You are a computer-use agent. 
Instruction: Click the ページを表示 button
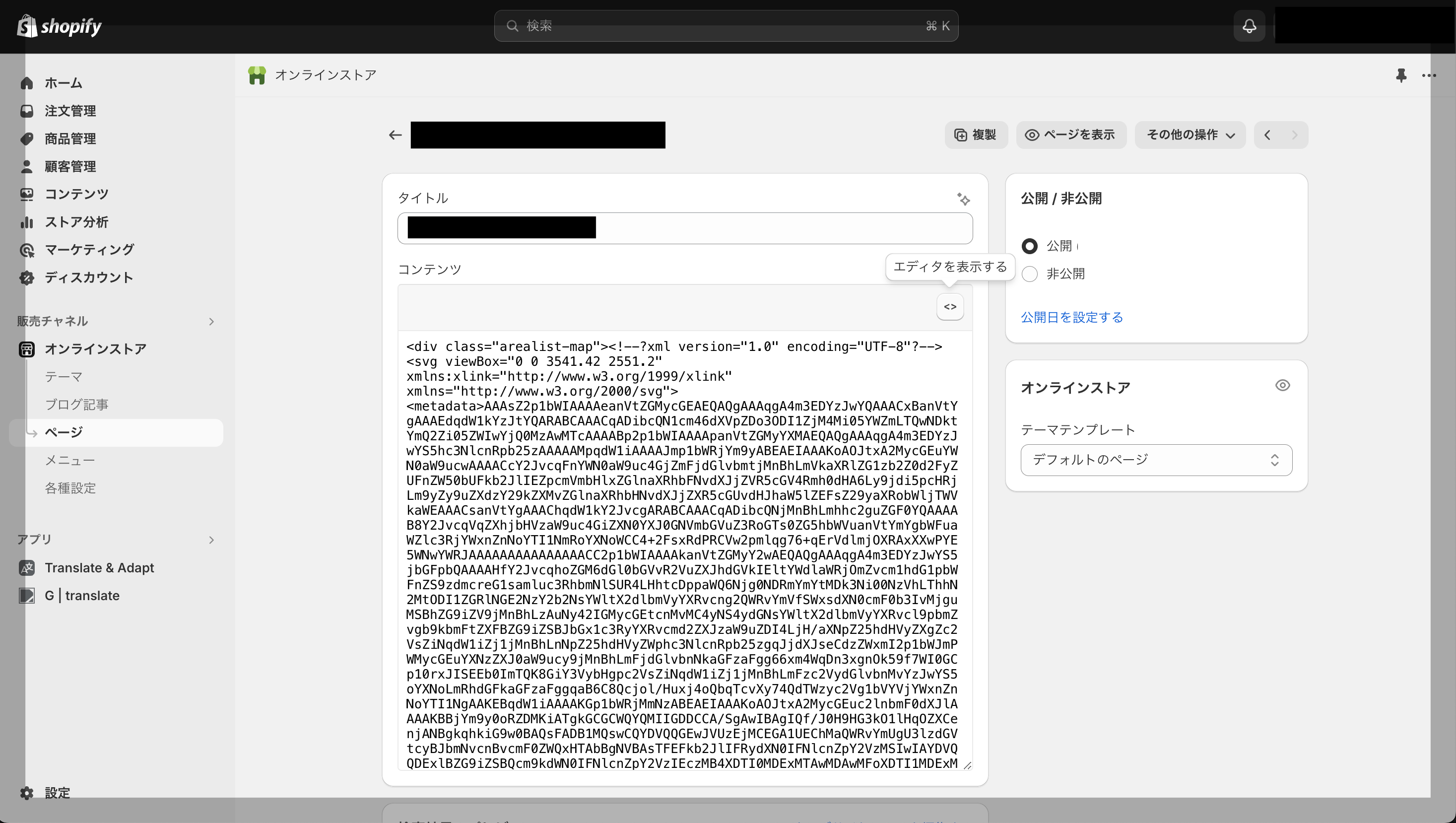click(1071, 135)
